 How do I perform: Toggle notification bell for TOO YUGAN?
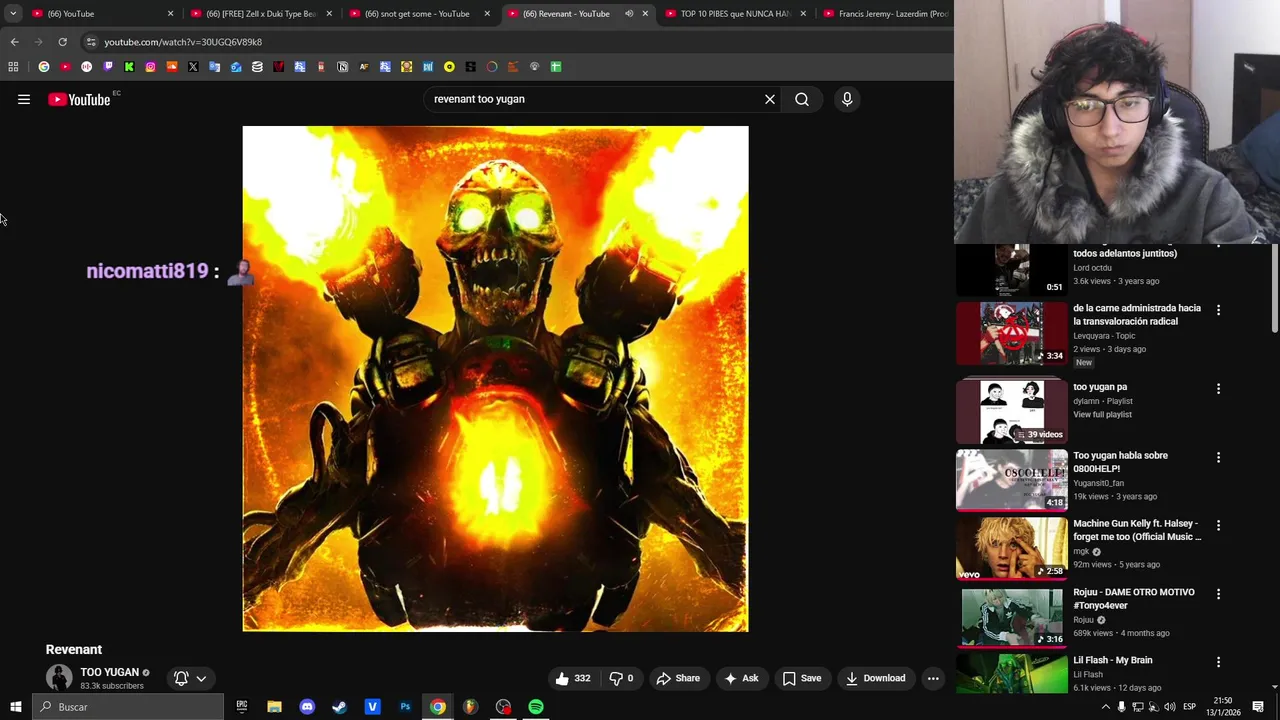tap(181, 678)
